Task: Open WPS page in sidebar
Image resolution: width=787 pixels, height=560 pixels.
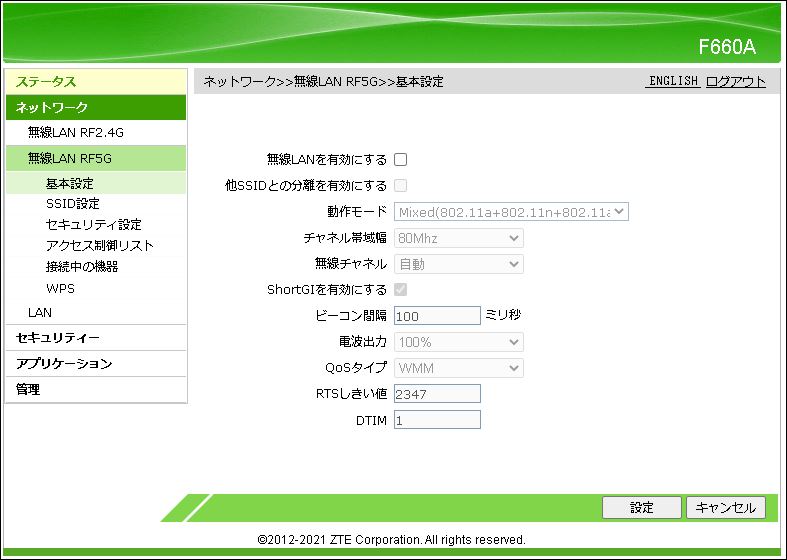Action: pos(60,289)
